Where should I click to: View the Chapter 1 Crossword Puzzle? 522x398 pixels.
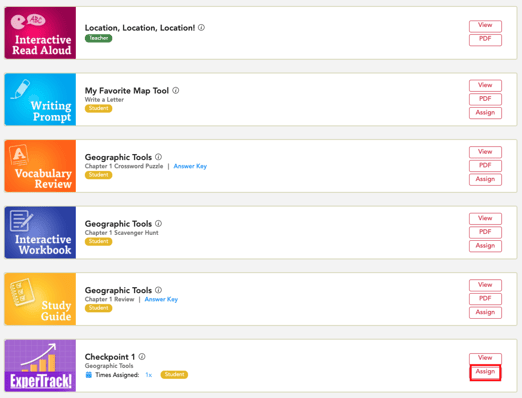click(485, 152)
